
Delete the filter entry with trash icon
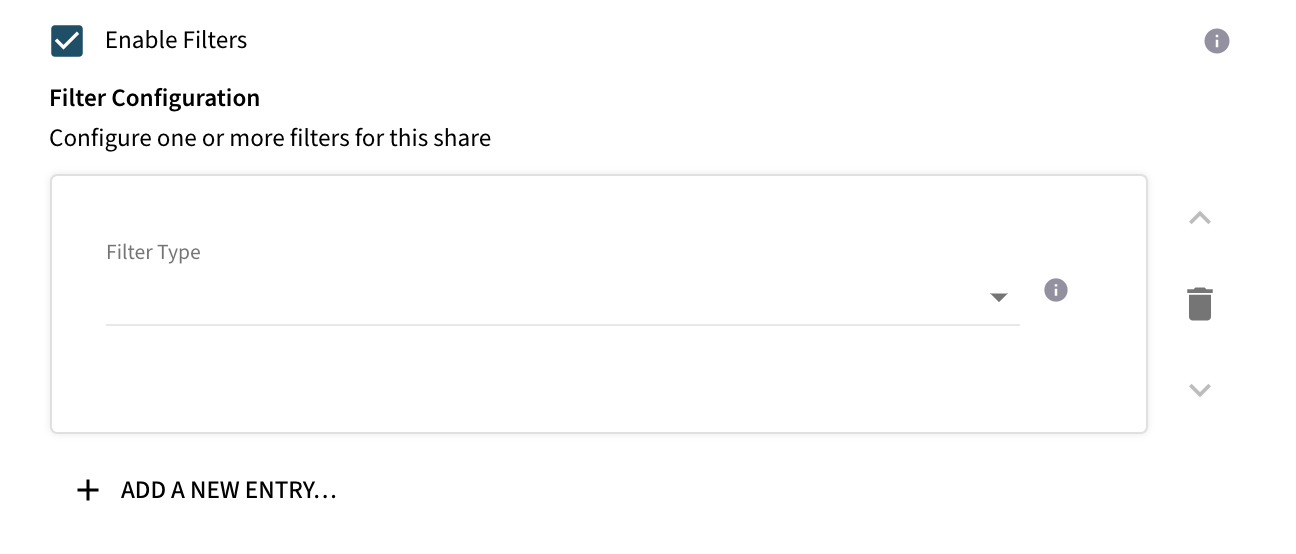(x=1200, y=303)
